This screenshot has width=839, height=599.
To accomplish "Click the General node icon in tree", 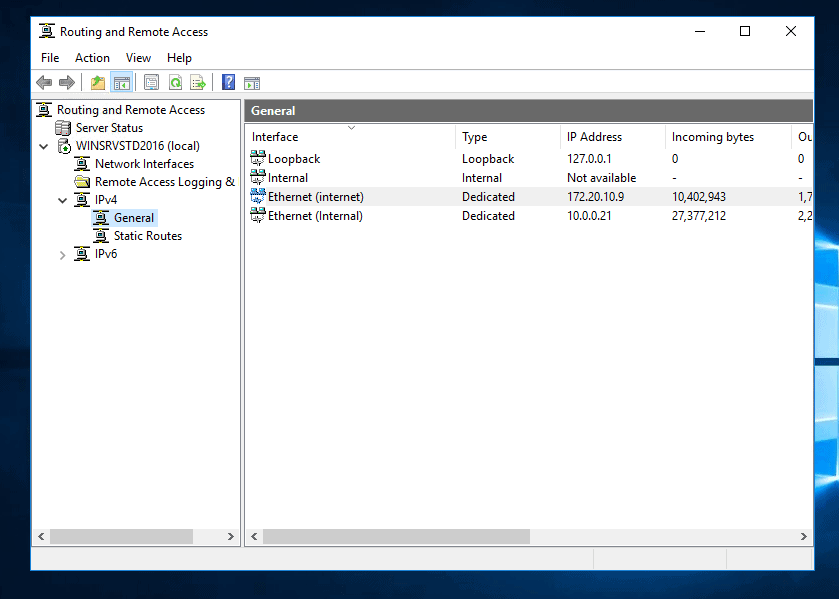I will [x=101, y=218].
